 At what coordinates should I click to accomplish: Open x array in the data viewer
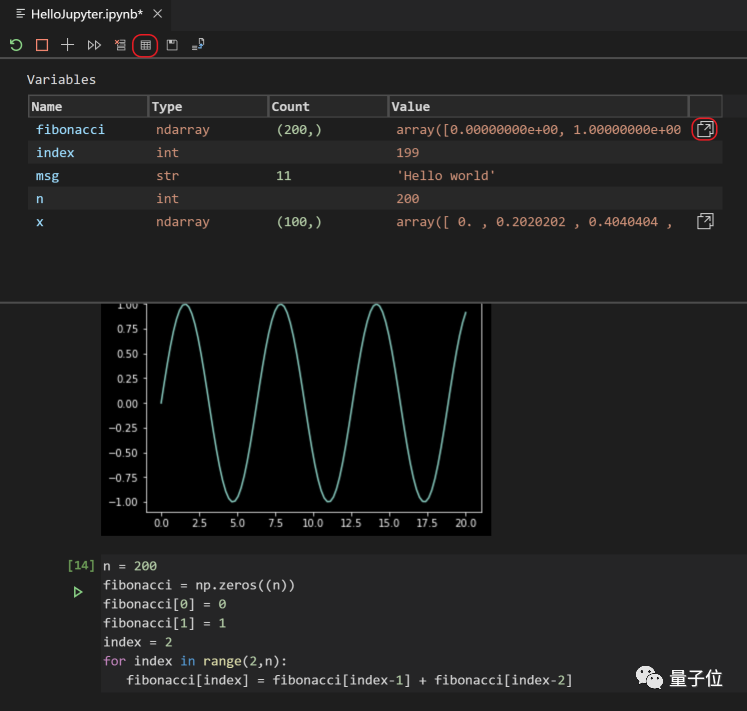point(704,222)
